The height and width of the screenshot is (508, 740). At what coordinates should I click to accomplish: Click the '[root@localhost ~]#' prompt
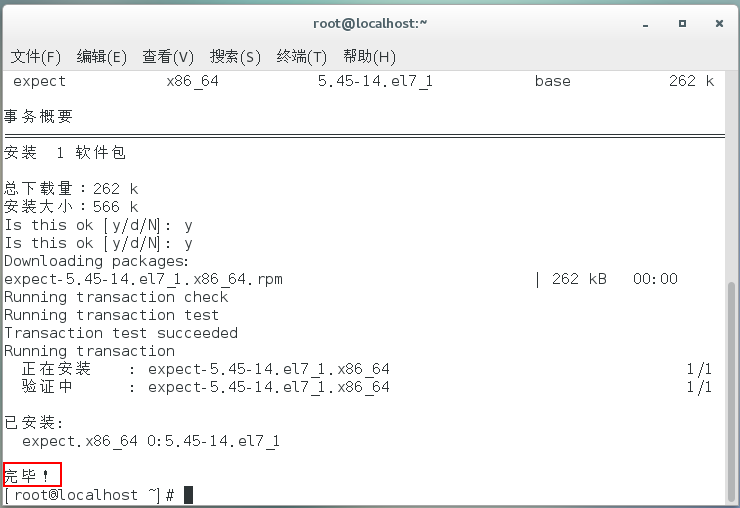[x=90, y=495]
